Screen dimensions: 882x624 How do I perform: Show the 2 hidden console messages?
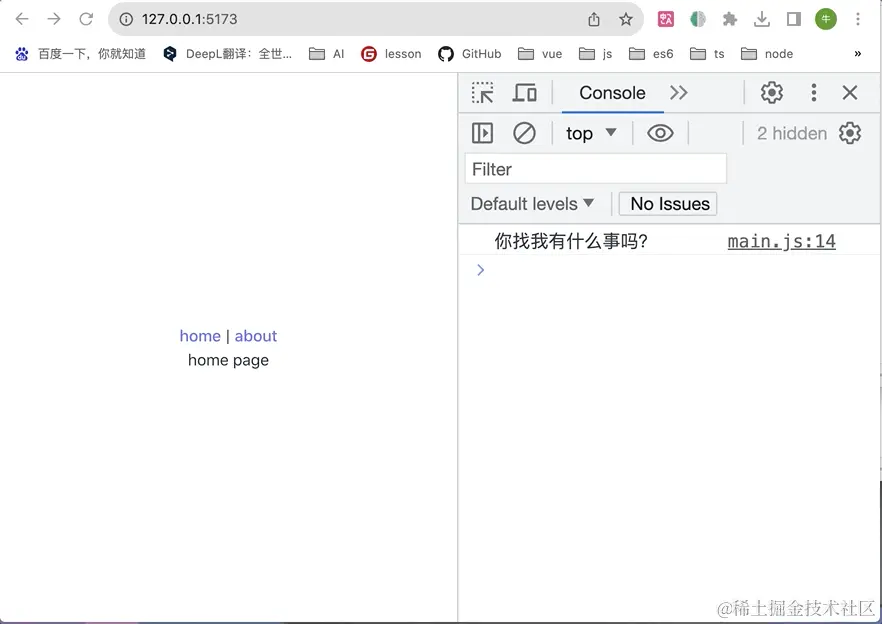(x=791, y=132)
